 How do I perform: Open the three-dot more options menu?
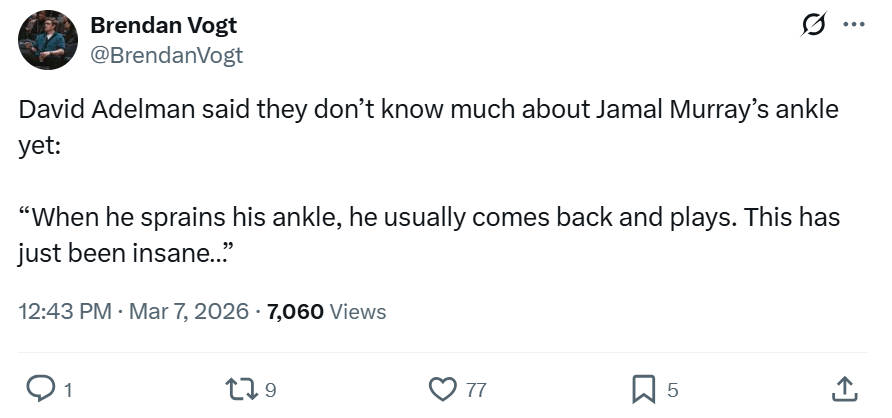pyautogui.click(x=853, y=26)
